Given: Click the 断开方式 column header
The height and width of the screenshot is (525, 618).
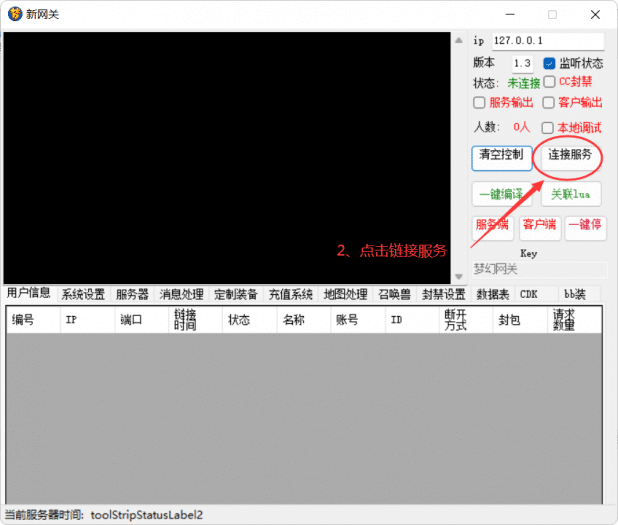Looking at the screenshot, I should tap(466, 320).
